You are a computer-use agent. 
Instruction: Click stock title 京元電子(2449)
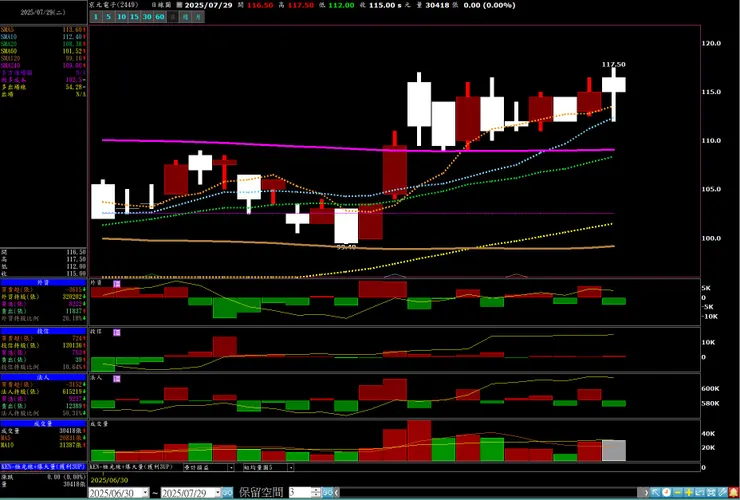114,5
